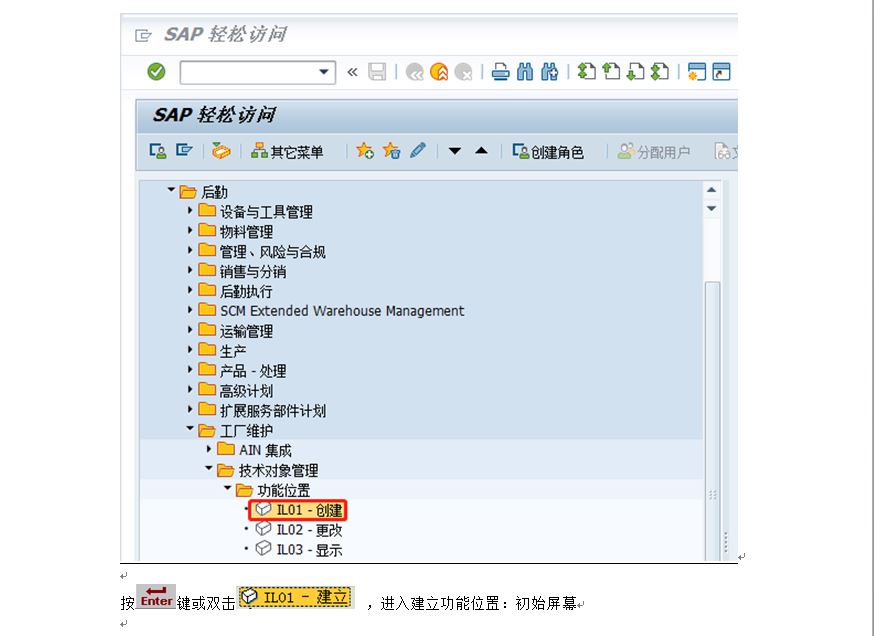This screenshot has height=636, width=874.
Task: Collapse the 功能位置 folder
Action: (x=227, y=488)
